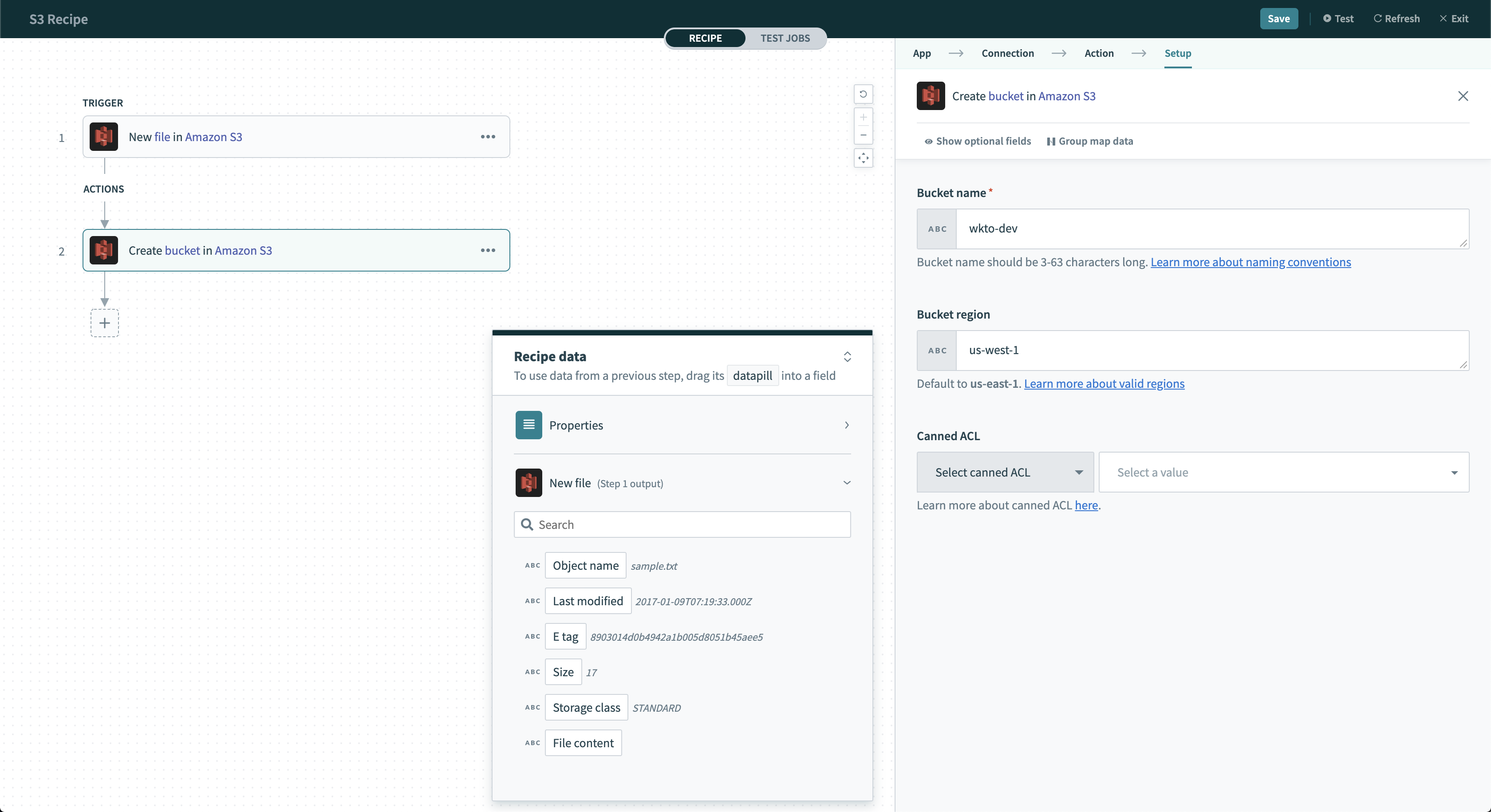This screenshot has width=1491, height=812.
Task: Open the Select canned ACL dropdown
Action: pos(1005,472)
